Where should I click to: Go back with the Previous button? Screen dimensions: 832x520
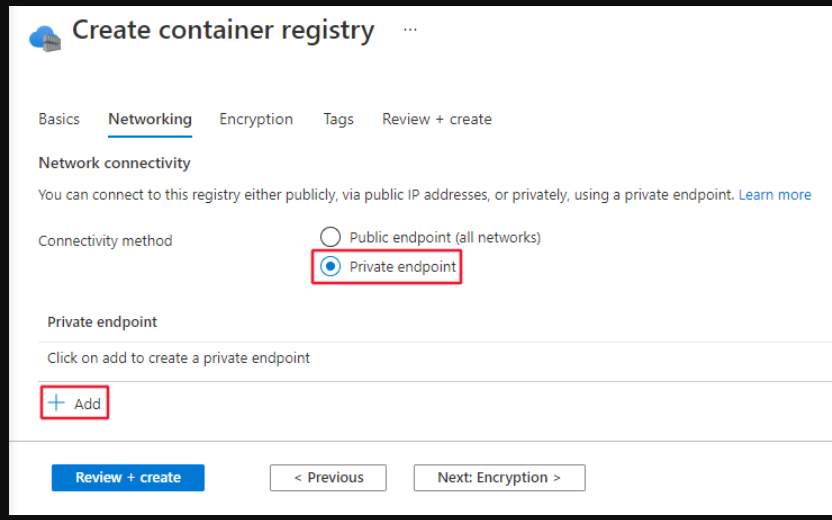pos(328,478)
